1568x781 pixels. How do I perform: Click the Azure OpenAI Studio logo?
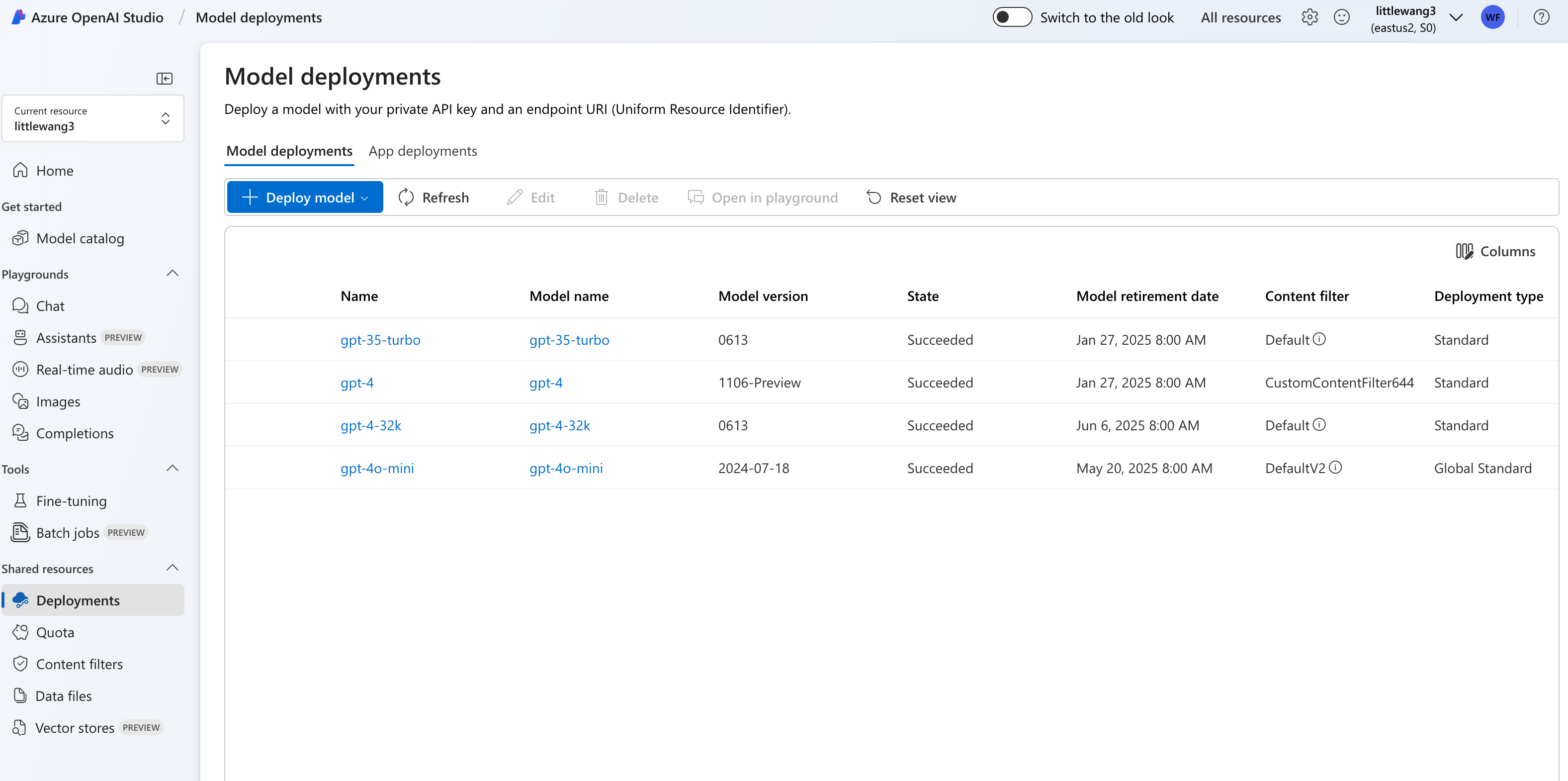pos(18,17)
